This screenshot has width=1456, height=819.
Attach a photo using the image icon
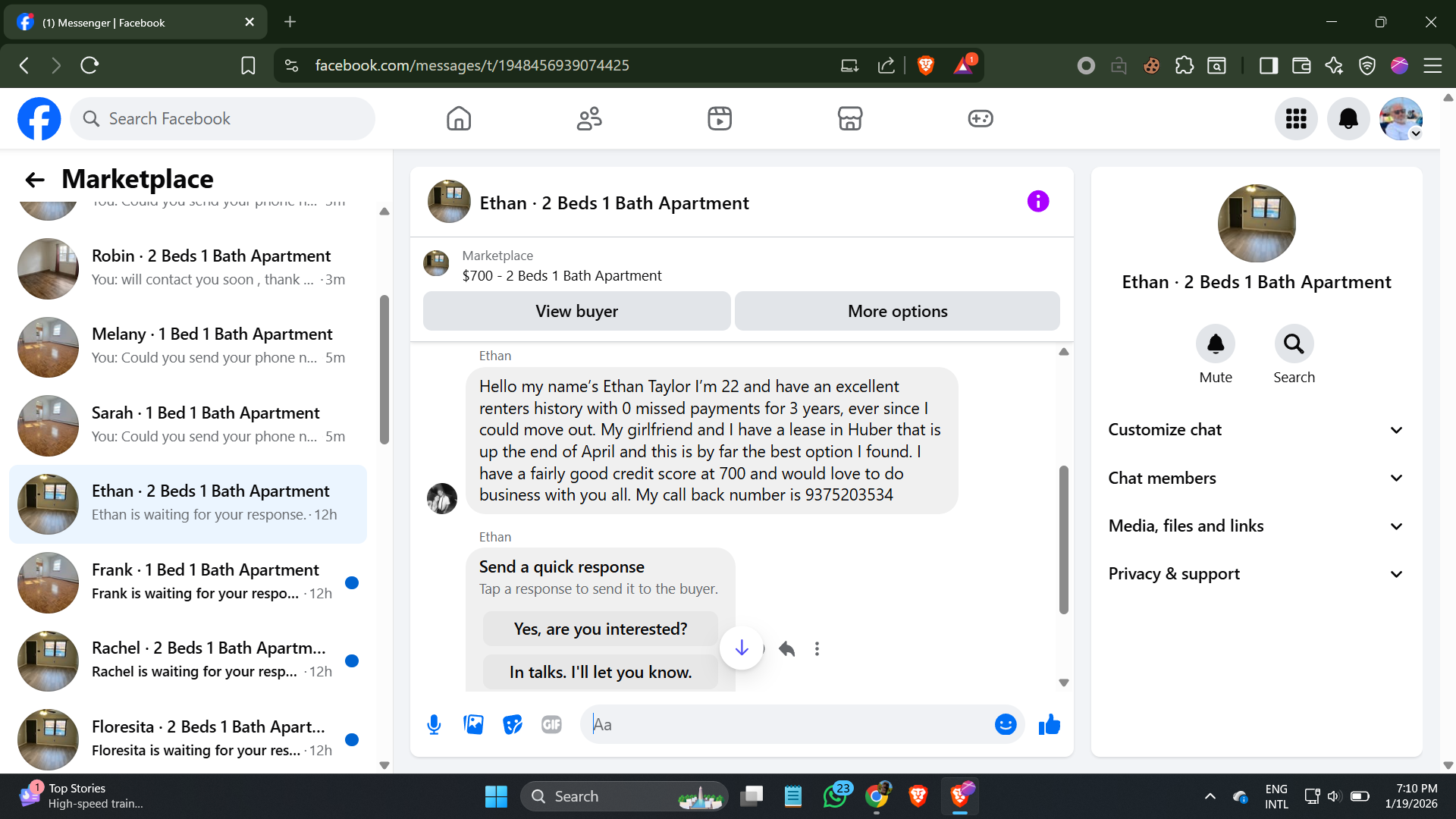[x=473, y=725]
